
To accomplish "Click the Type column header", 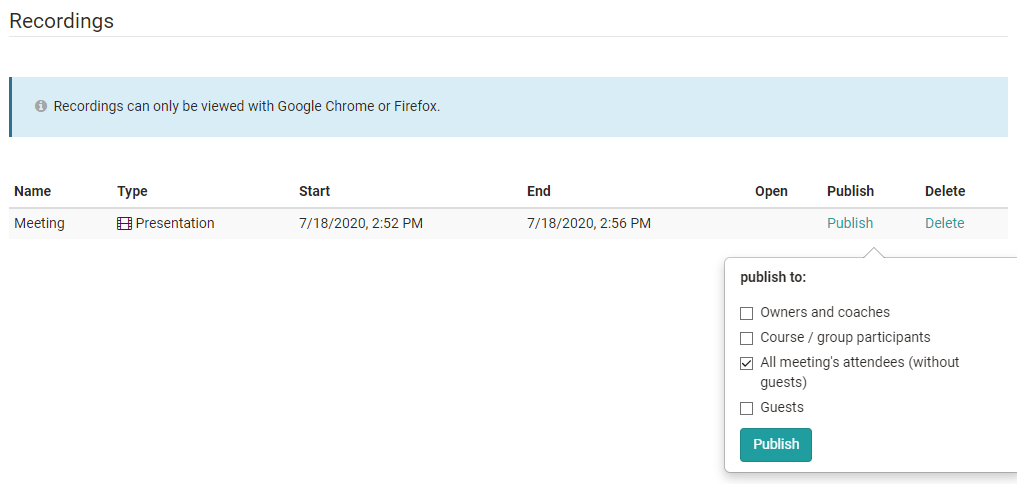I will [x=132, y=191].
